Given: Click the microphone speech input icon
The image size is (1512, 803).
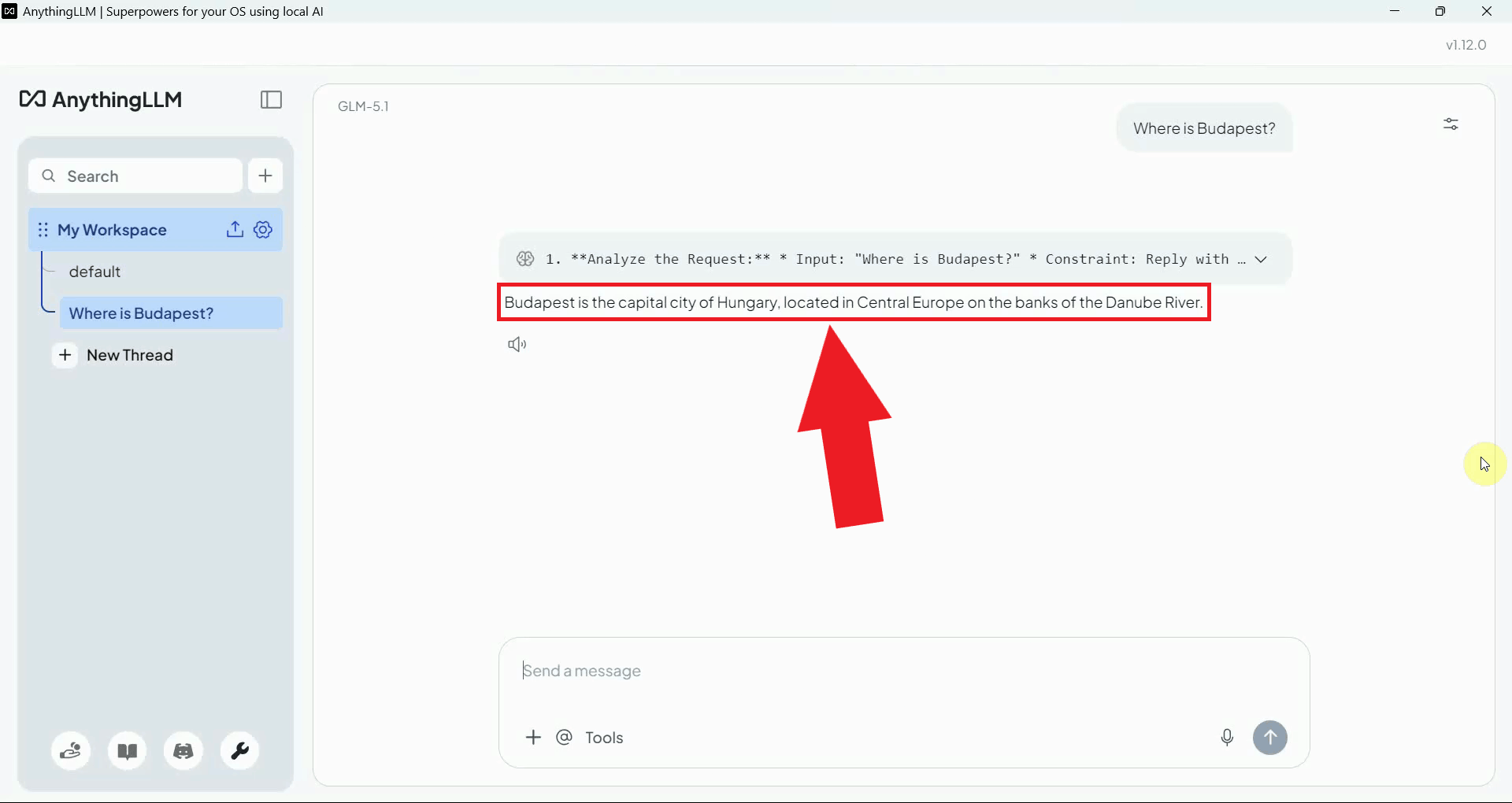Looking at the screenshot, I should (x=1226, y=738).
